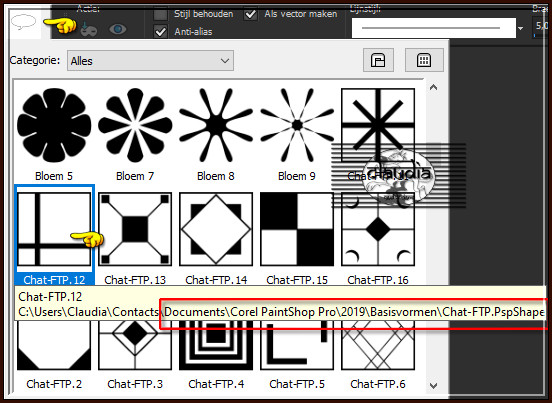Click the Bloem 8 label text
Screen dimensions: 552x403
216,176
